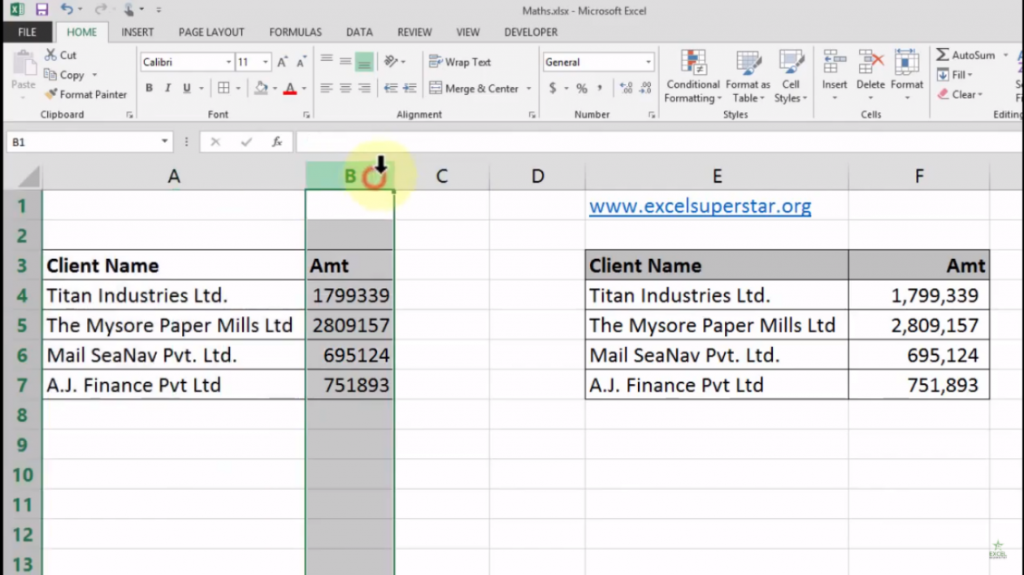Open Format as Table gallery
Screen dimensions: 1024x575
(x=748, y=76)
